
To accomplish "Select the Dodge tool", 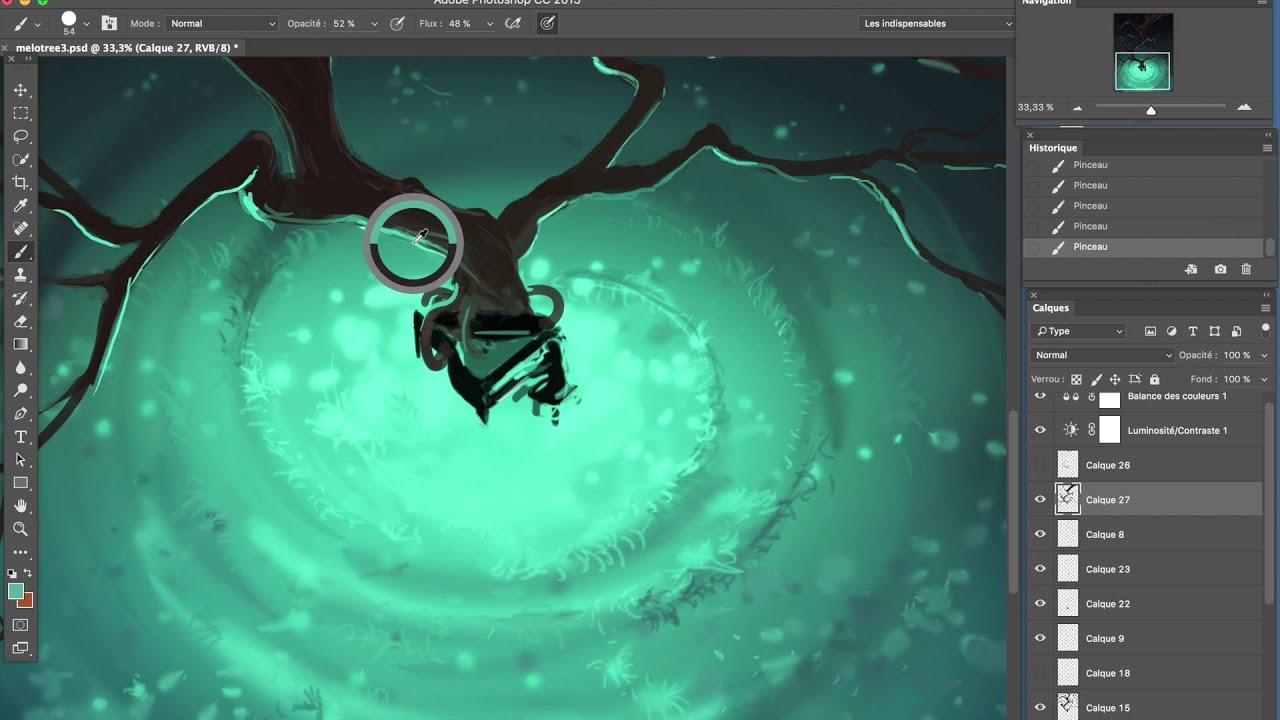I will [20, 390].
